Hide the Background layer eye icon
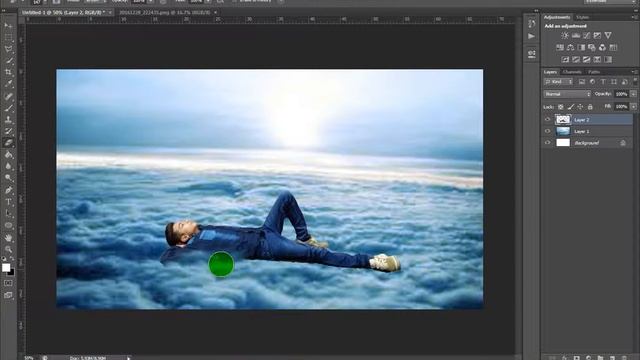The image size is (640, 360). click(x=548, y=142)
